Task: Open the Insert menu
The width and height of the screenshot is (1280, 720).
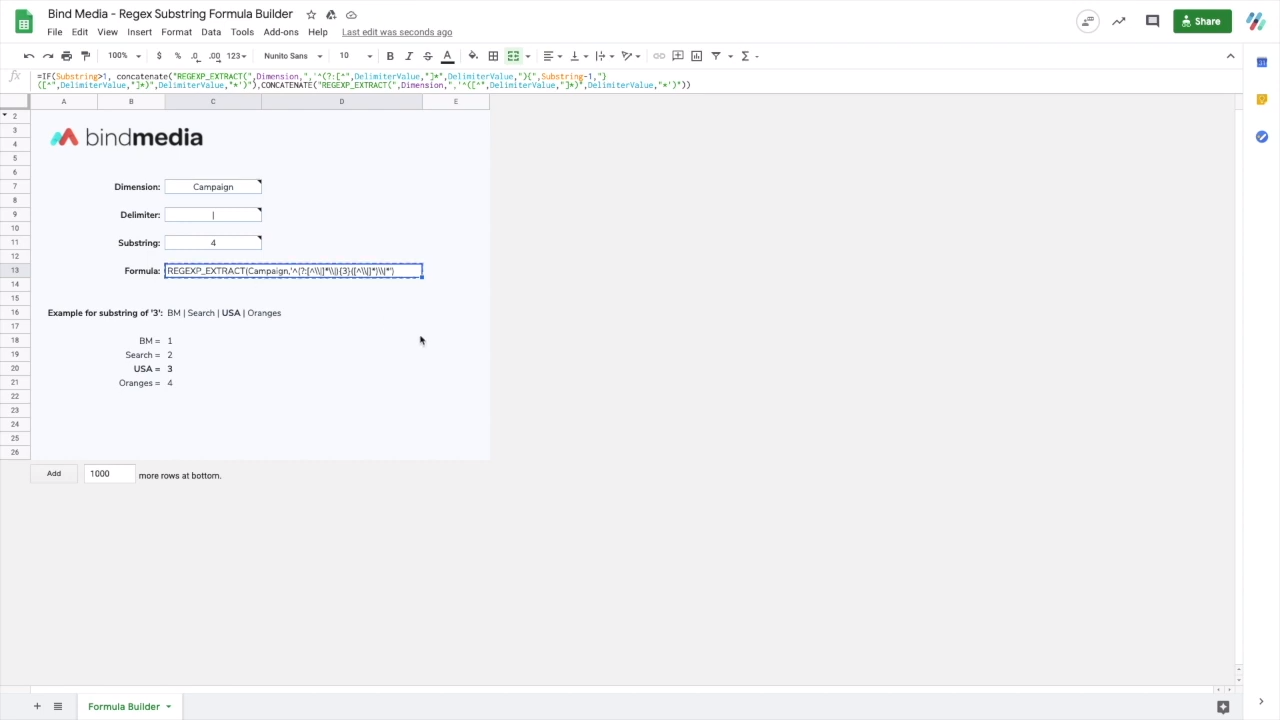Action: 139,32
